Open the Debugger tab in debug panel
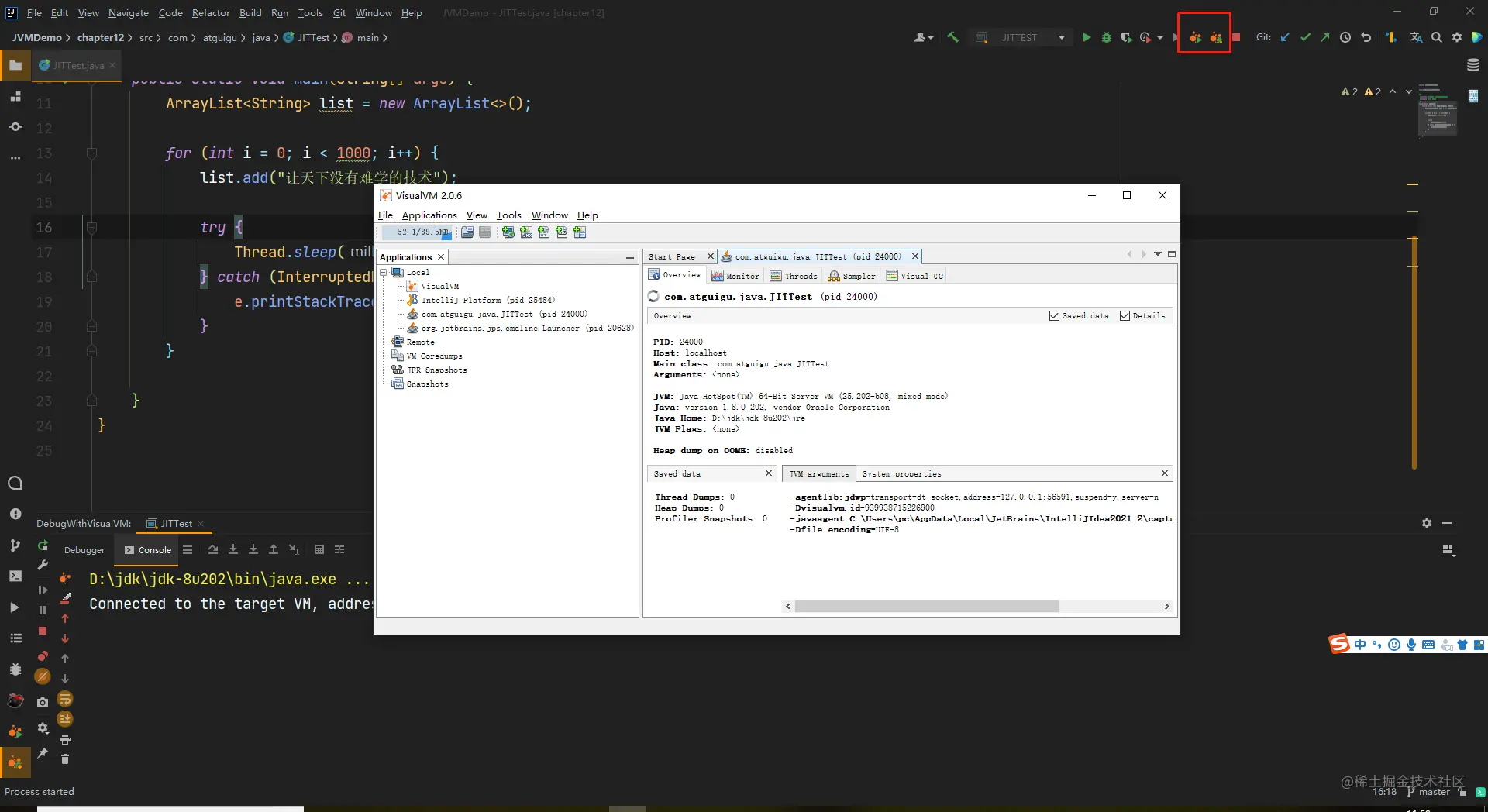The height and width of the screenshot is (812, 1488). point(84,550)
